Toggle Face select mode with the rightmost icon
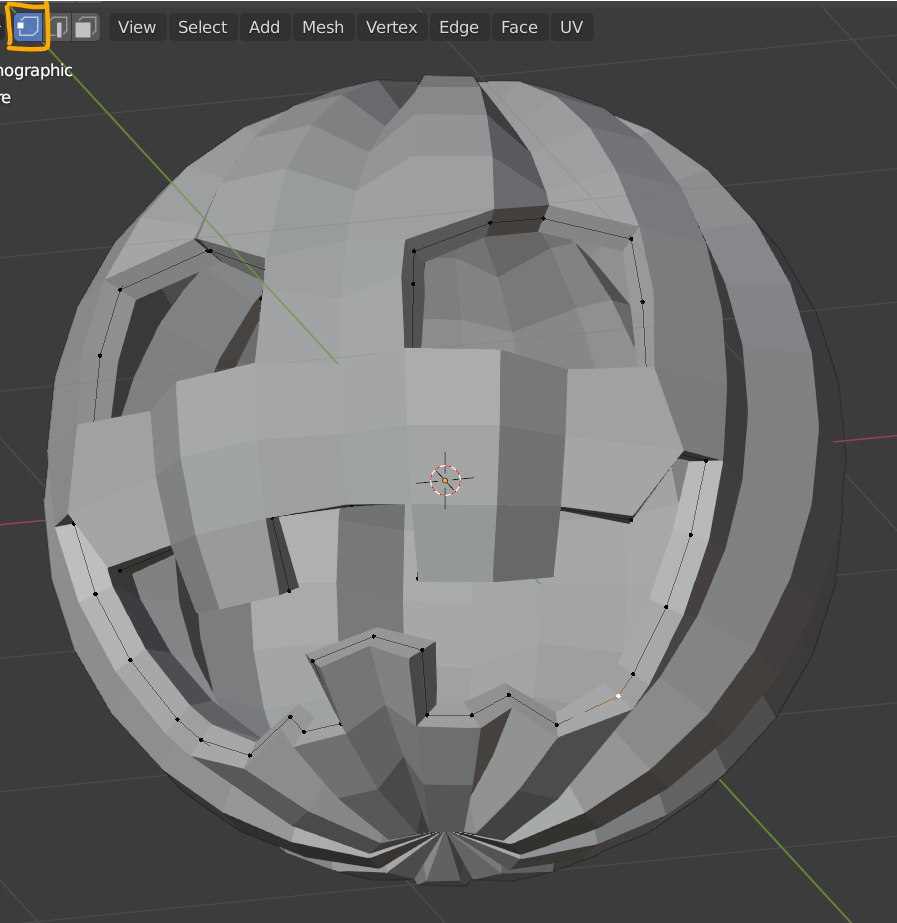897x923 pixels. pos(84,27)
